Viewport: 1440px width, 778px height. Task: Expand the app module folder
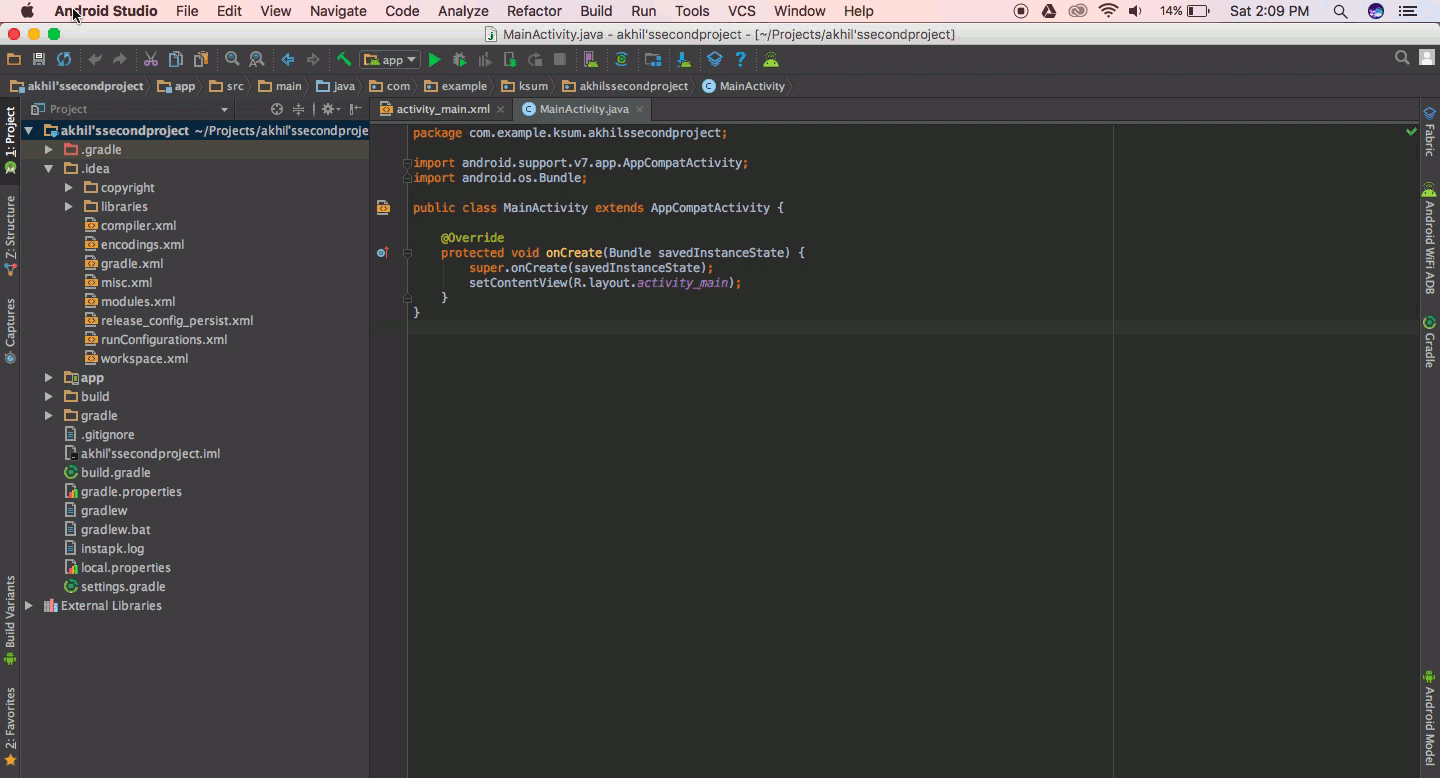pos(48,377)
